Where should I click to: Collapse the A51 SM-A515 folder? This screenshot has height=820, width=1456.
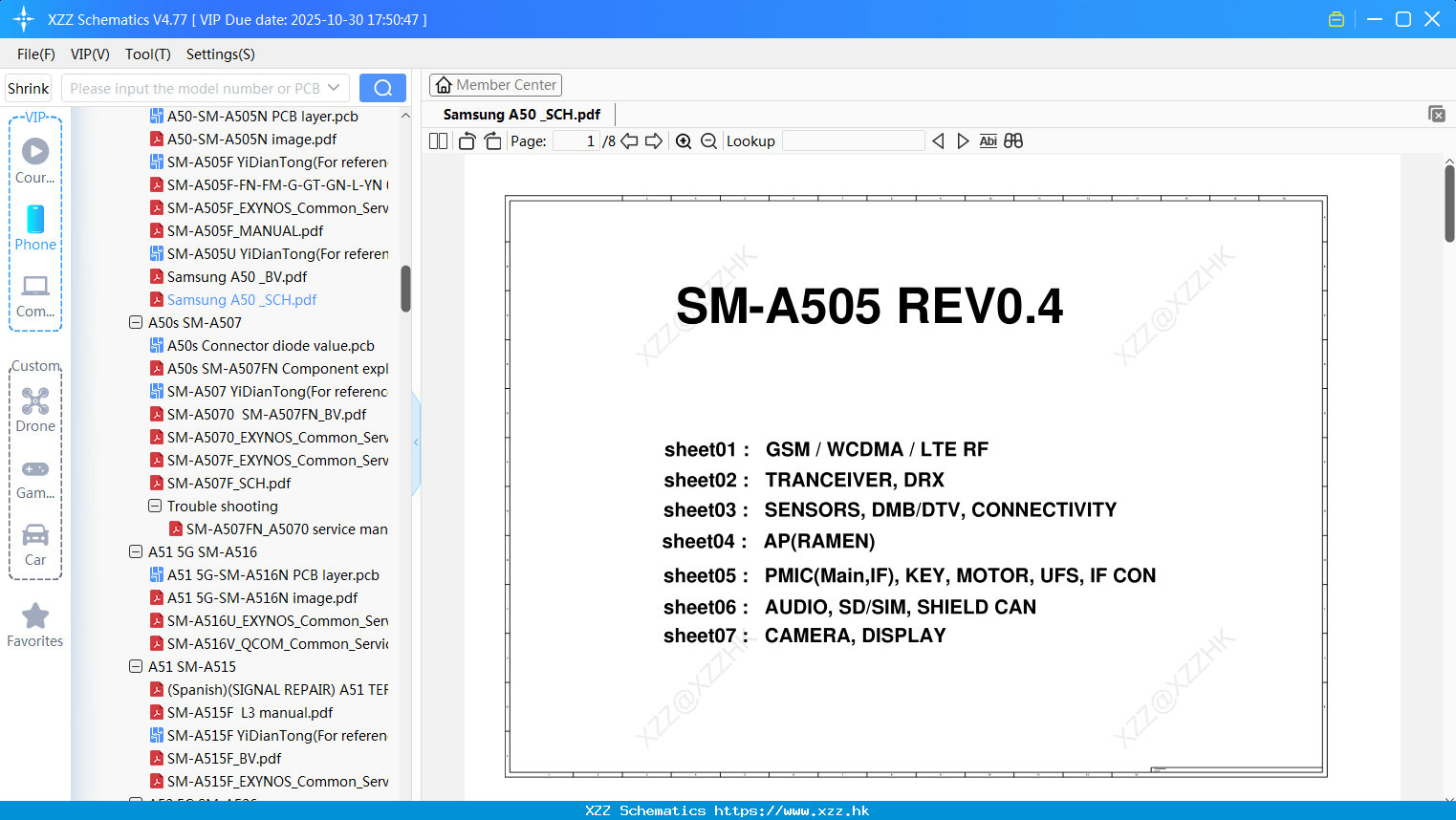(x=136, y=667)
